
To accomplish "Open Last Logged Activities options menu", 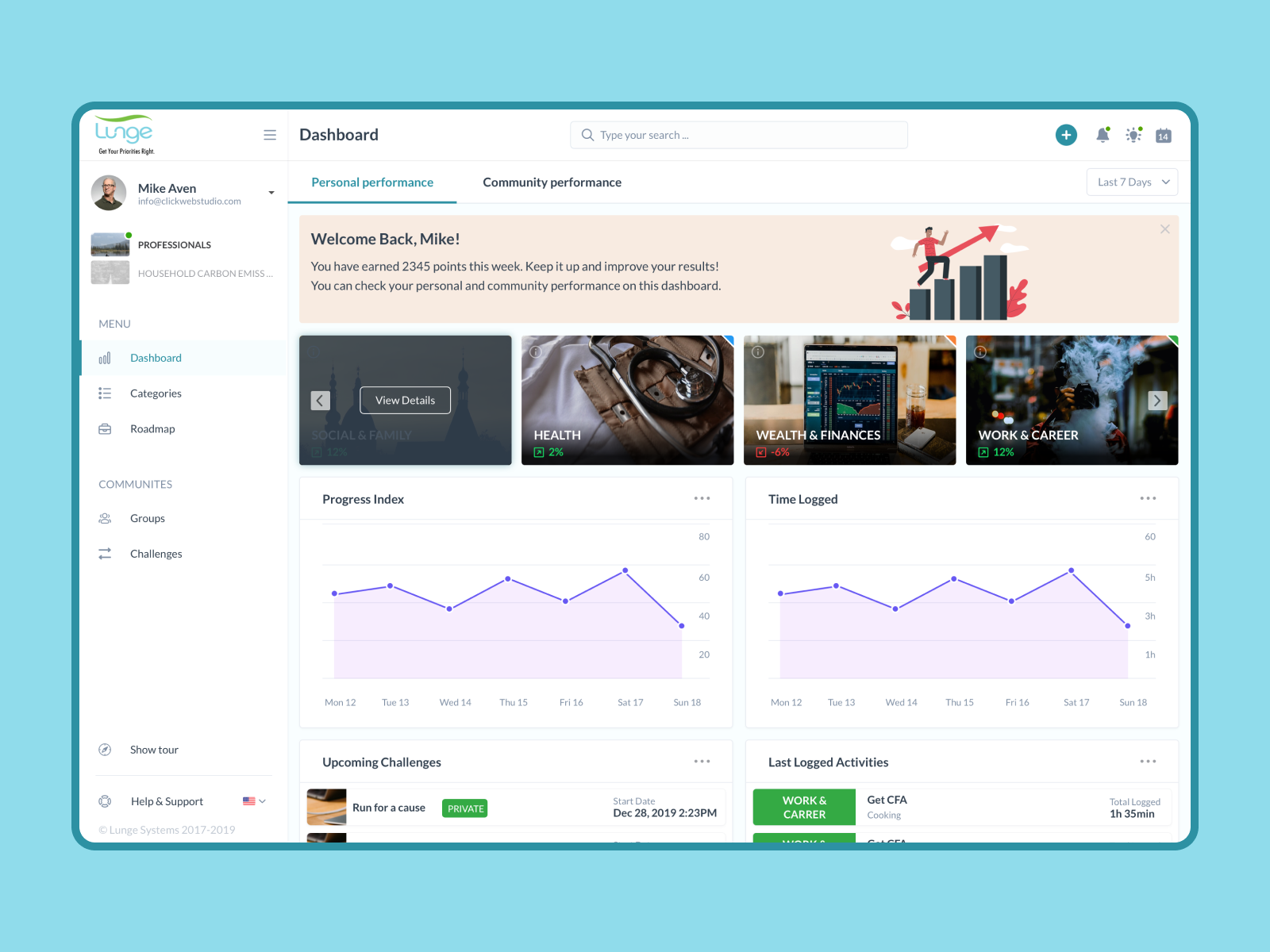I will coord(1148,762).
